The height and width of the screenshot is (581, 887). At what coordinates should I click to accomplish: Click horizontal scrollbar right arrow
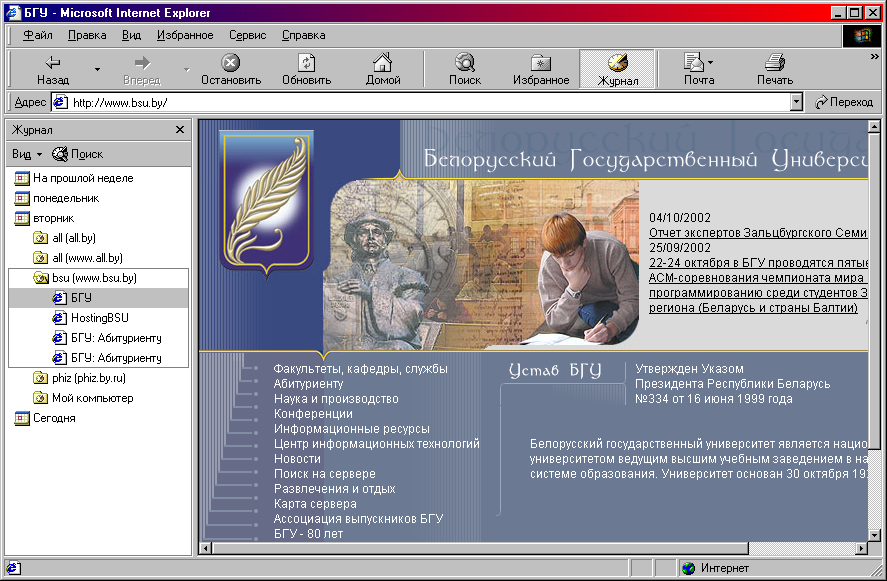pos(861,548)
